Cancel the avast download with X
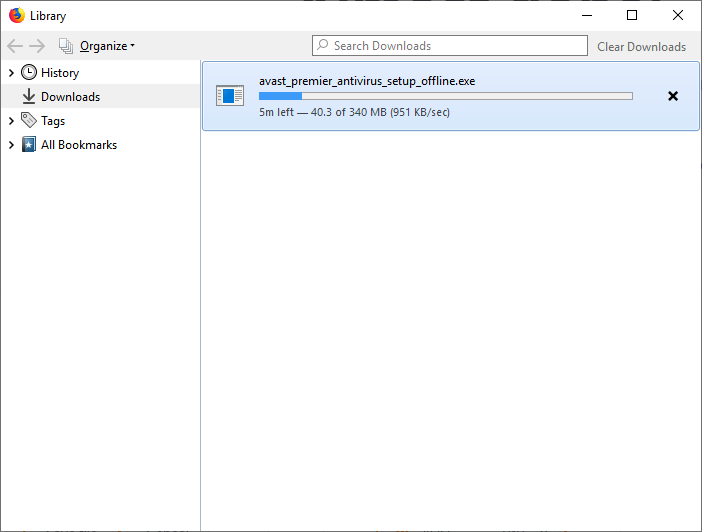The width and height of the screenshot is (702, 532). (673, 96)
